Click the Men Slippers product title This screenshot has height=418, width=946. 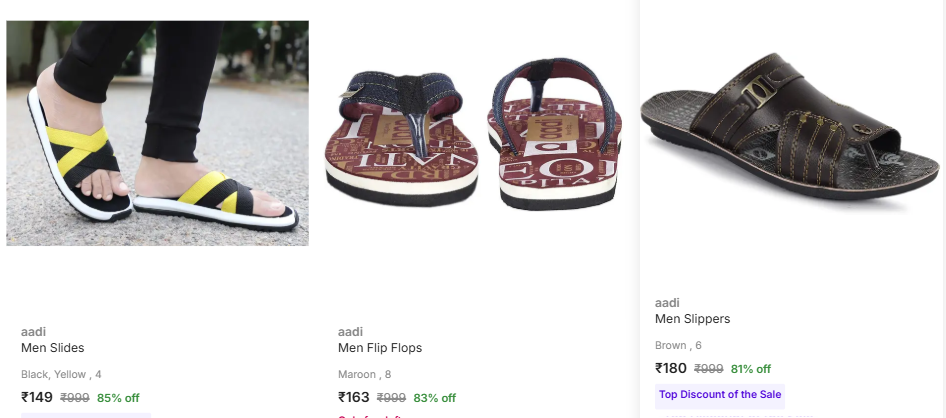click(692, 319)
